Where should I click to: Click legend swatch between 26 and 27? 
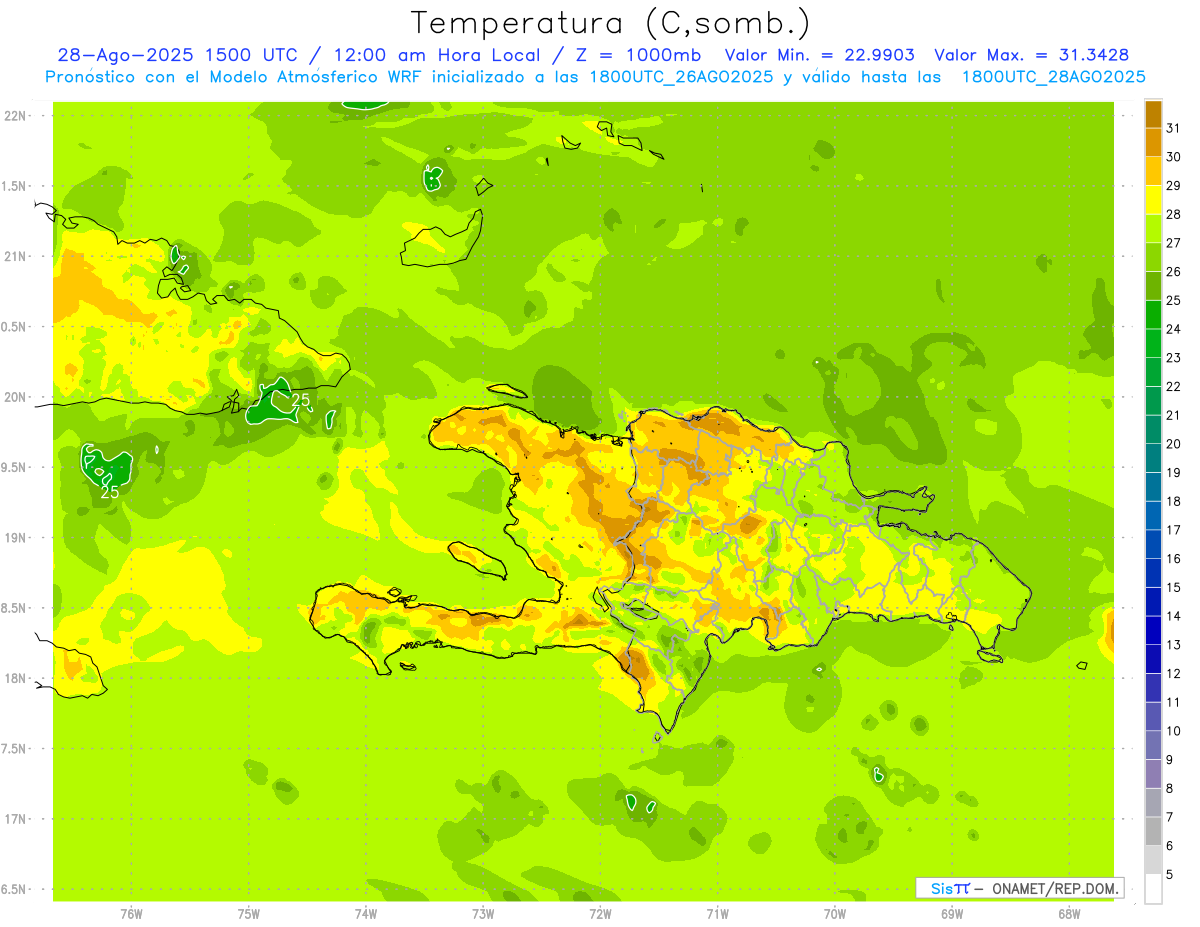click(x=1153, y=257)
